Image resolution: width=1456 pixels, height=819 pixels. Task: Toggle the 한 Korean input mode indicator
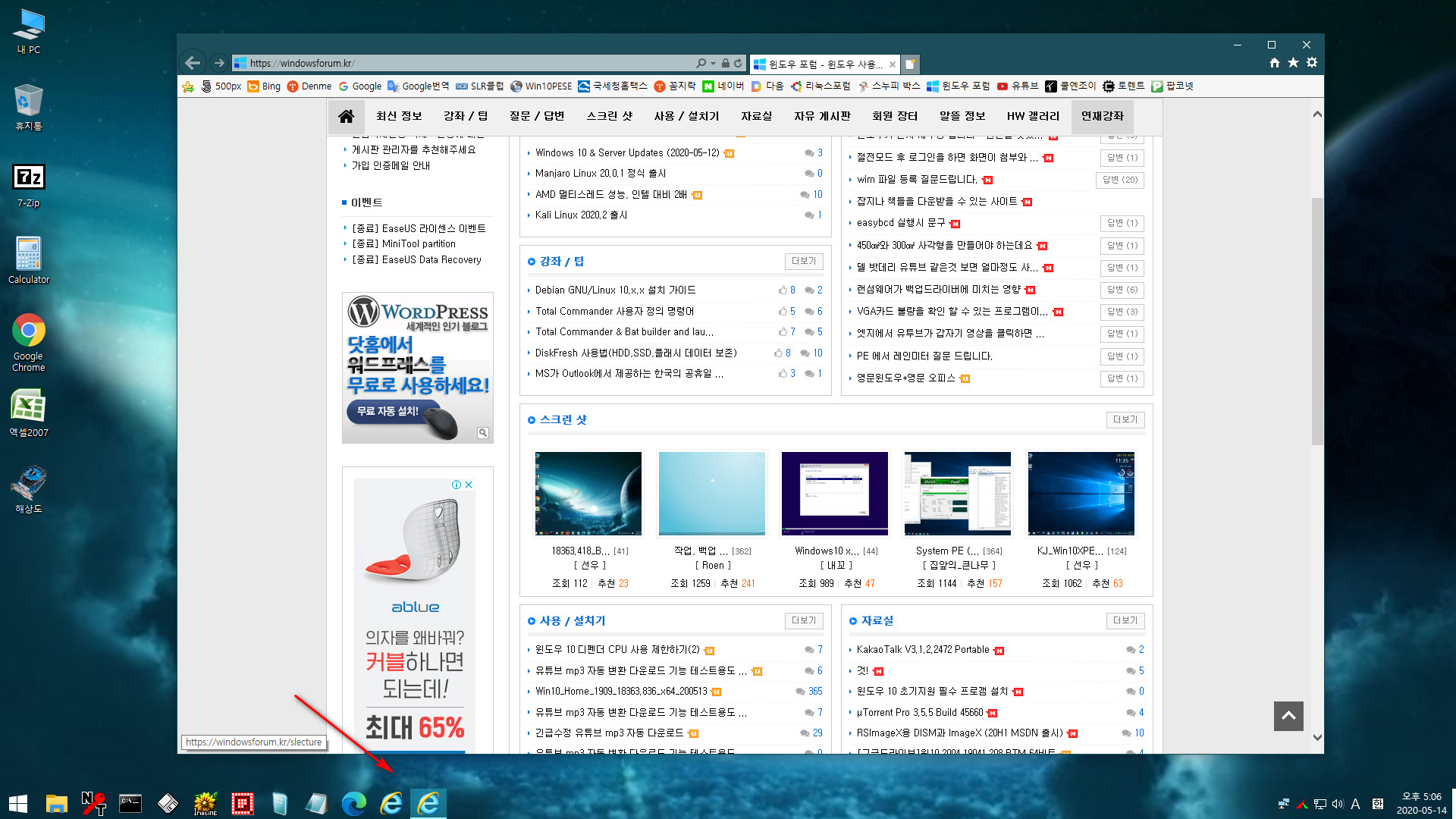click(1378, 804)
